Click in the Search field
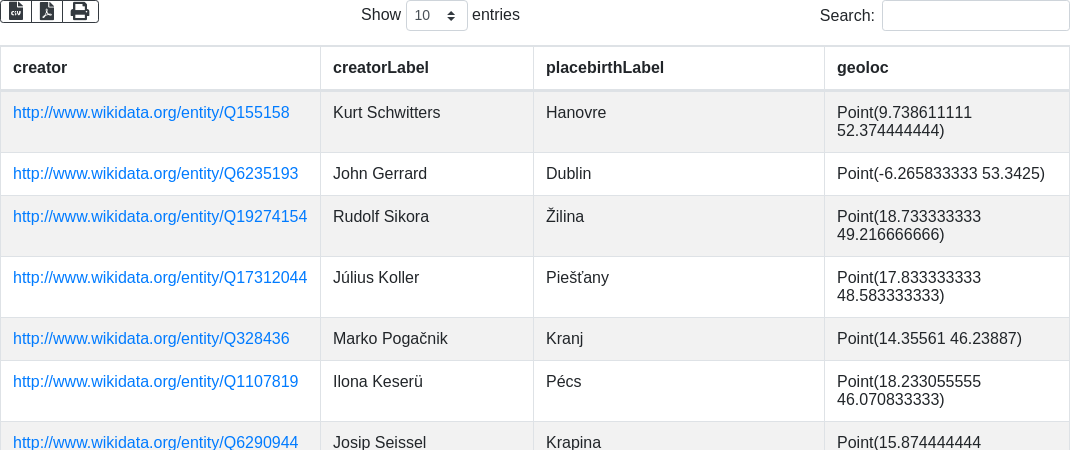Screen dimensions: 1070x450 [x=975, y=16]
